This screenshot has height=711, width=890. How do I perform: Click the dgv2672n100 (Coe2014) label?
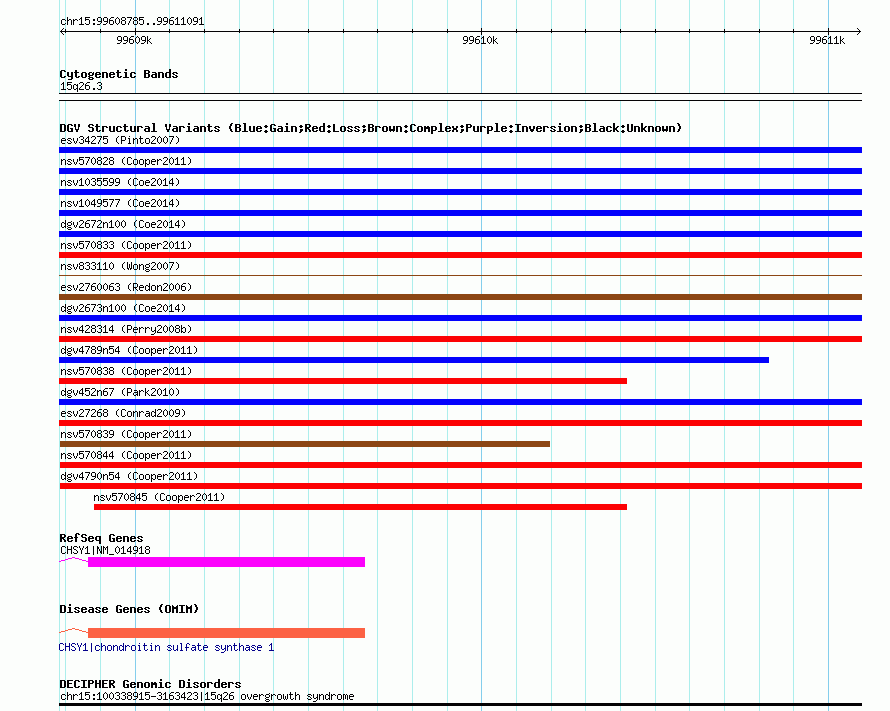[x=123, y=224]
